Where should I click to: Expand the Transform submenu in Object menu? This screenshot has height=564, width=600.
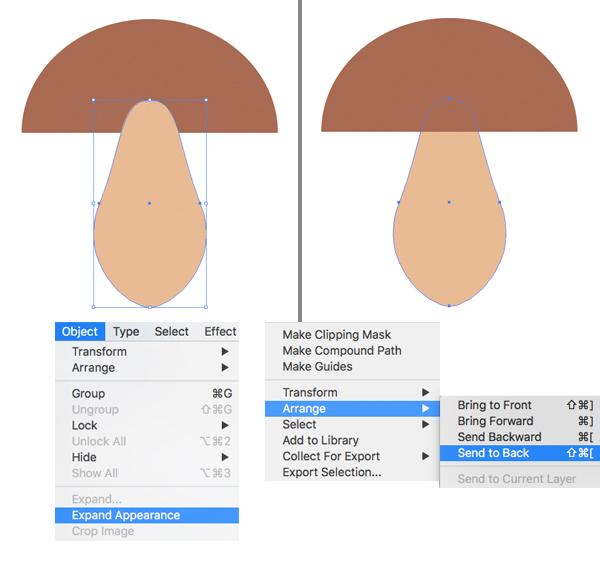[99, 352]
